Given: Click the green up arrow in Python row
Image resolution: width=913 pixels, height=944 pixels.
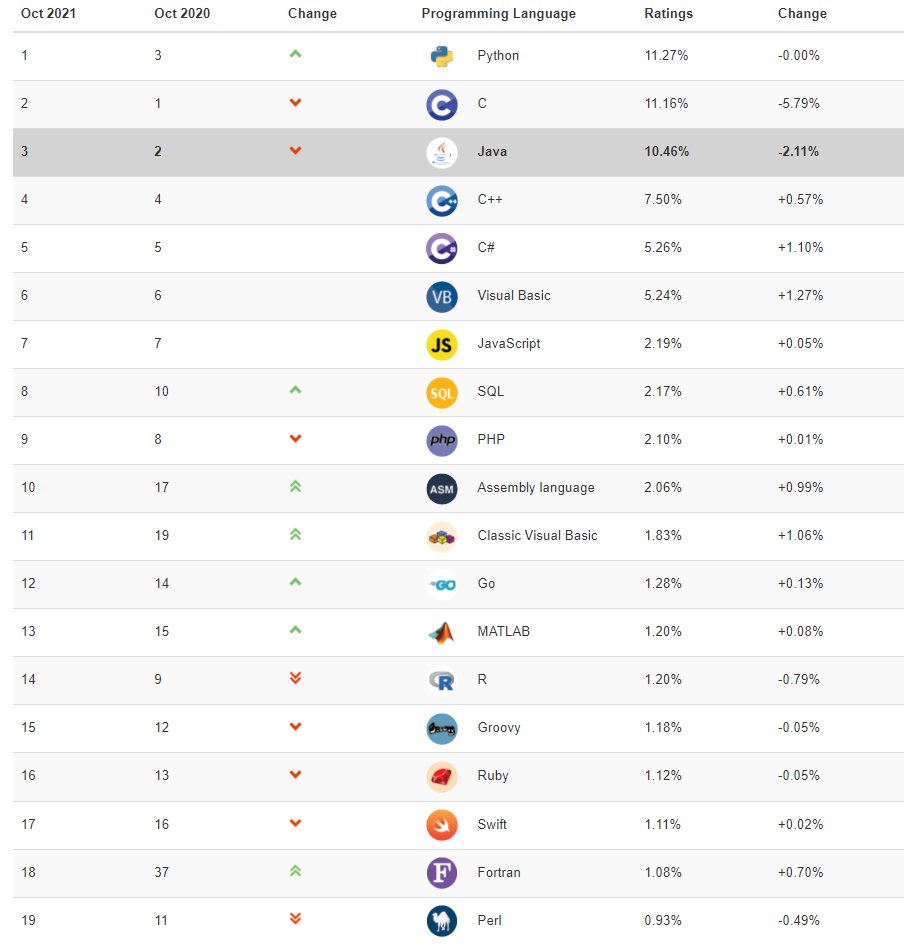Looking at the screenshot, I should tap(295, 54).
